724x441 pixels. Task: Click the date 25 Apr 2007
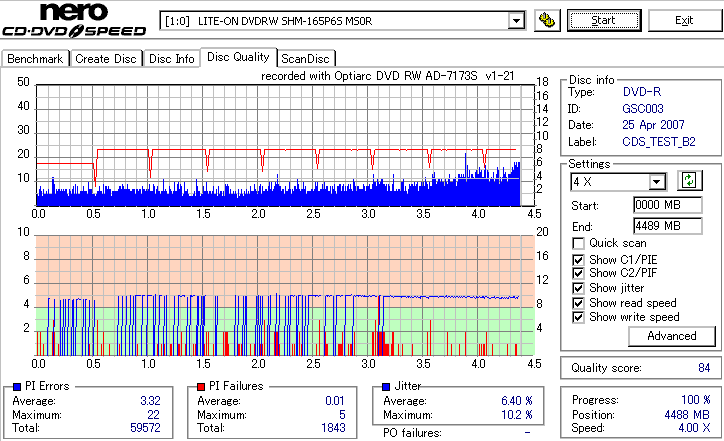(x=653, y=125)
